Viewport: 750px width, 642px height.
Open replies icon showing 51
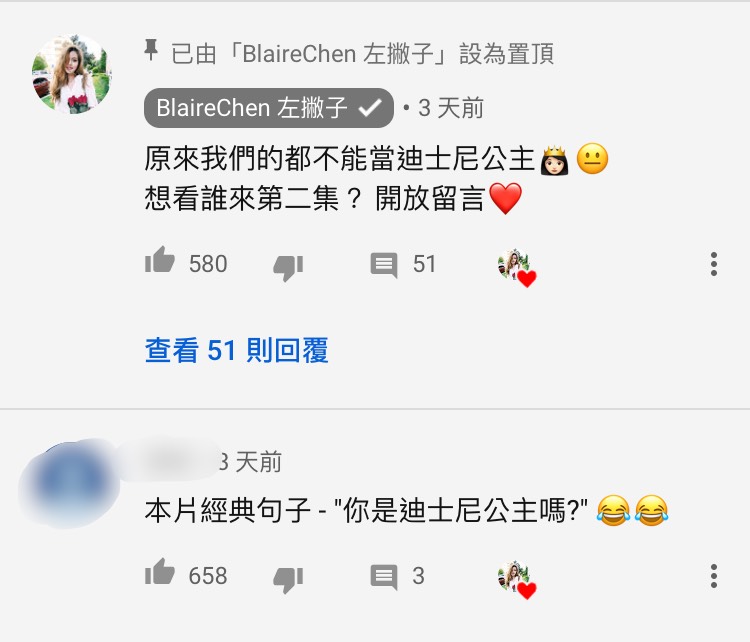click(x=384, y=265)
